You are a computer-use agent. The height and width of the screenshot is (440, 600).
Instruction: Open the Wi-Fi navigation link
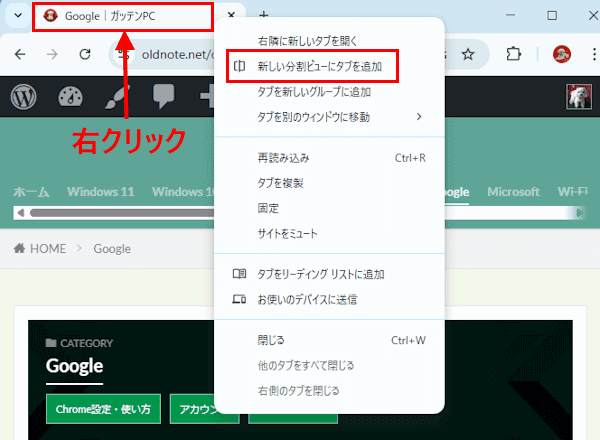point(572,192)
